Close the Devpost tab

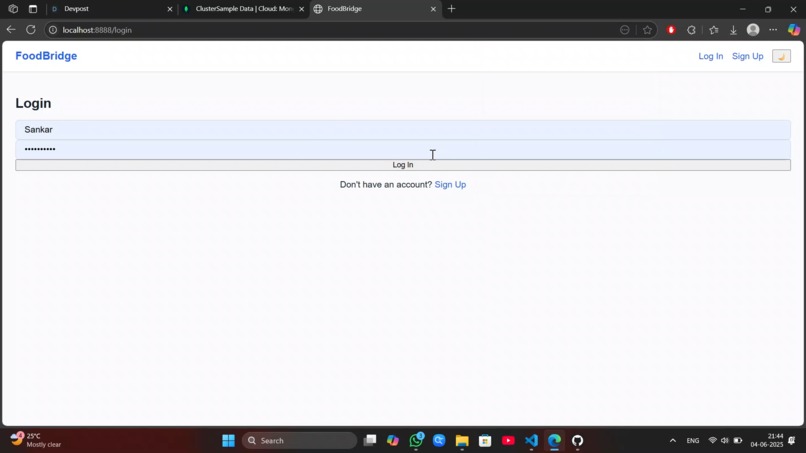[170, 9]
